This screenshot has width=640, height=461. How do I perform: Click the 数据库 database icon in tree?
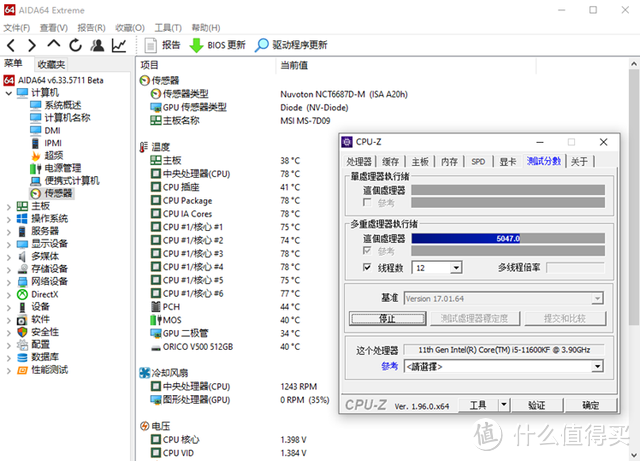tap(22, 357)
